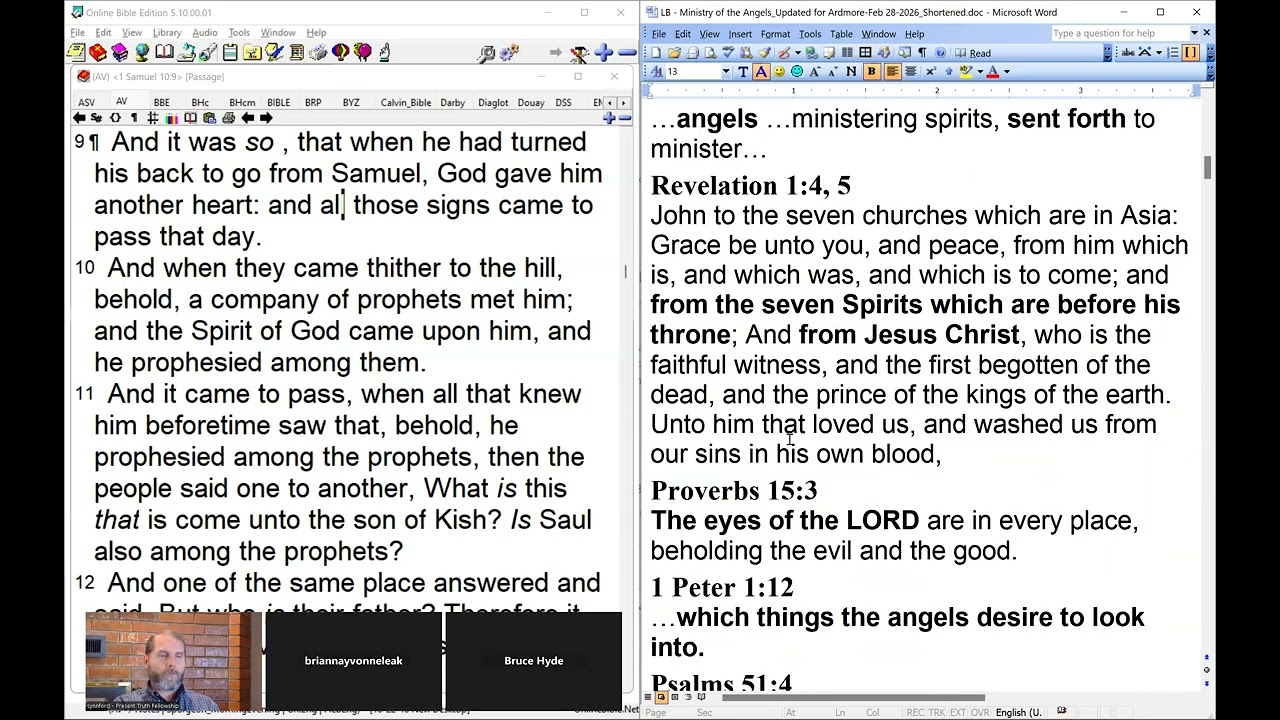Switch to the Calvin_Bible tab
The height and width of the screenshot is (720, 1280).
(406, 102)
